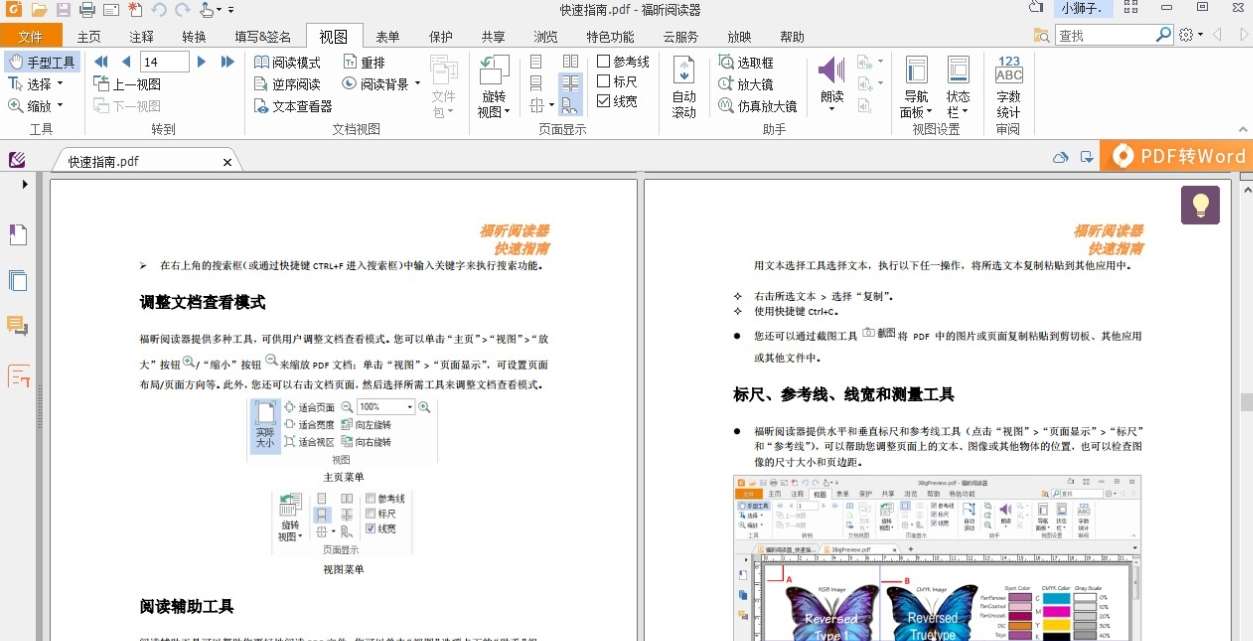The image size is (1253, 641).
Task: Click the magnifier search icon in 查找 box
Action: [x=1164, y=35]
